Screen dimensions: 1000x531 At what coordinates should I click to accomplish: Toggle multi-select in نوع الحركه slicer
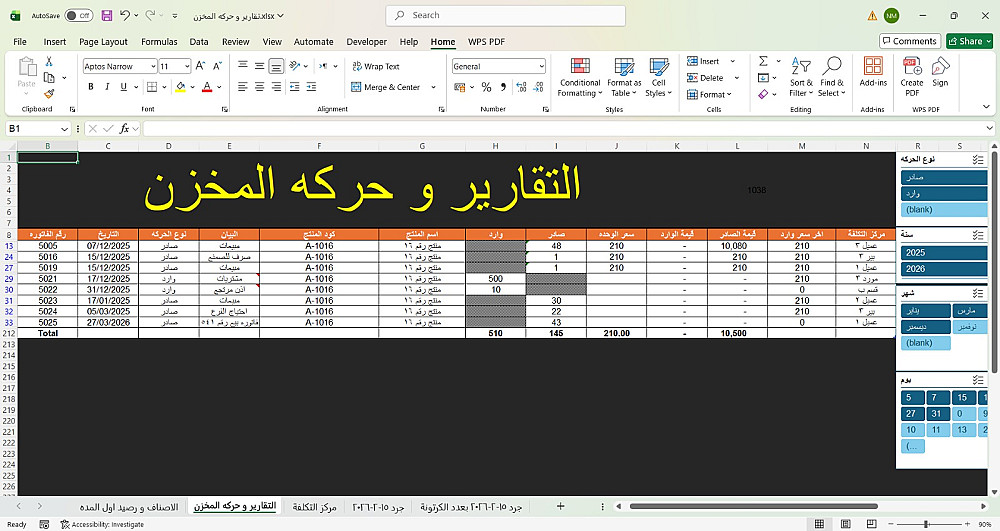[x=978, y=160]
